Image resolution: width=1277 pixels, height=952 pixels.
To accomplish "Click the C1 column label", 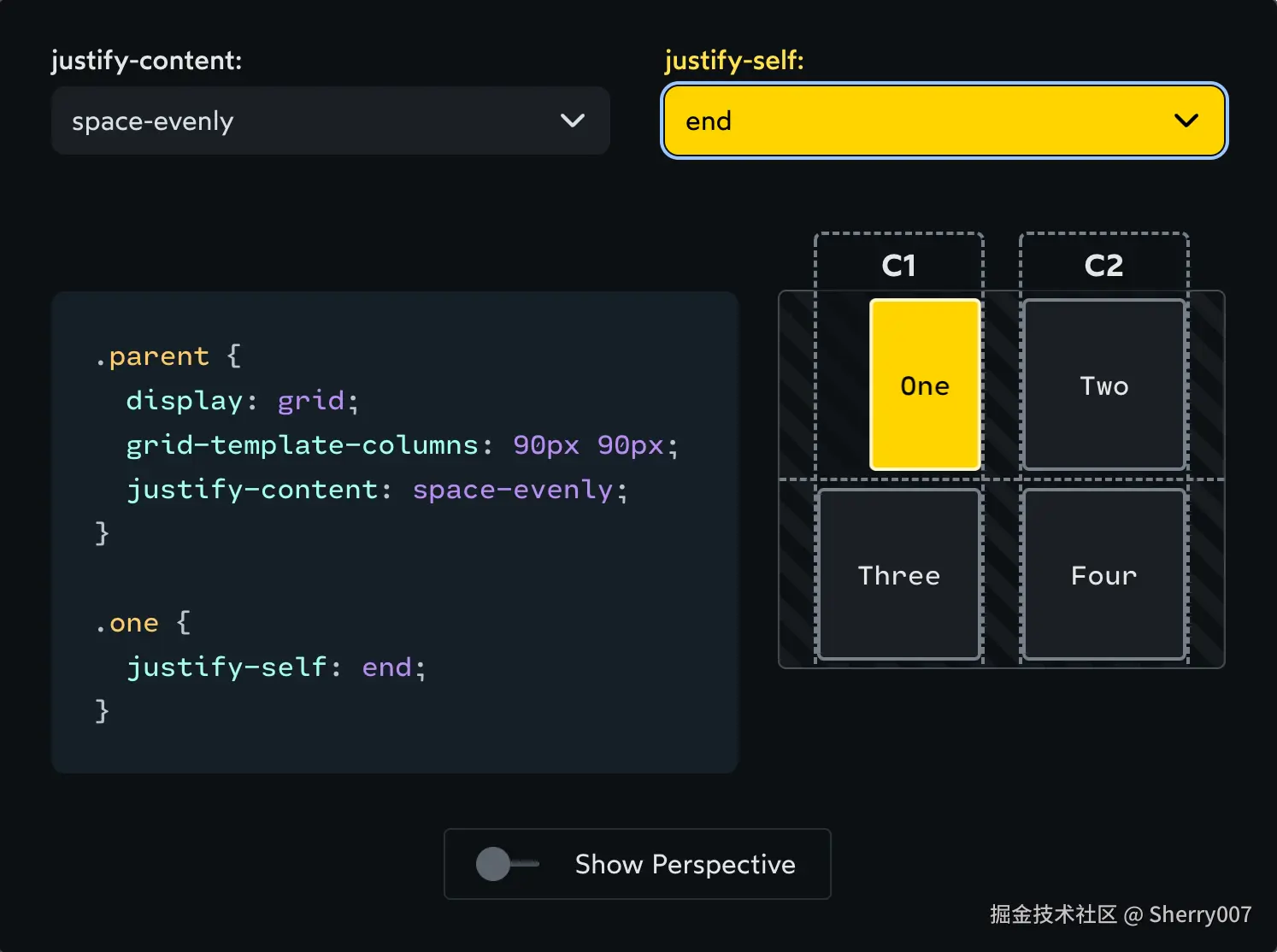I will pyautogui.click(x=898, y=266).
